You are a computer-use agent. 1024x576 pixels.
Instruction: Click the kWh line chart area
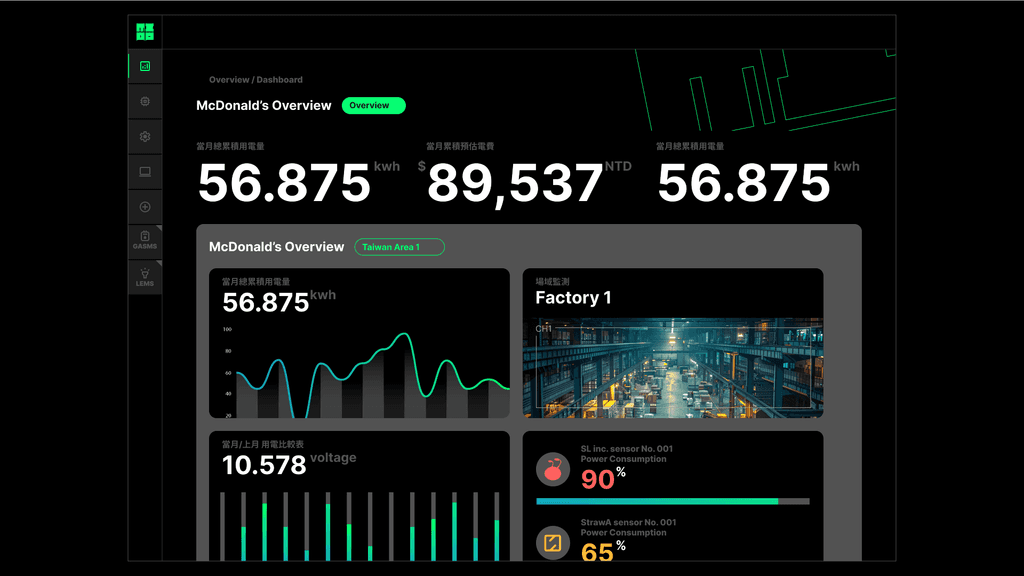click(x=366, y=373)
